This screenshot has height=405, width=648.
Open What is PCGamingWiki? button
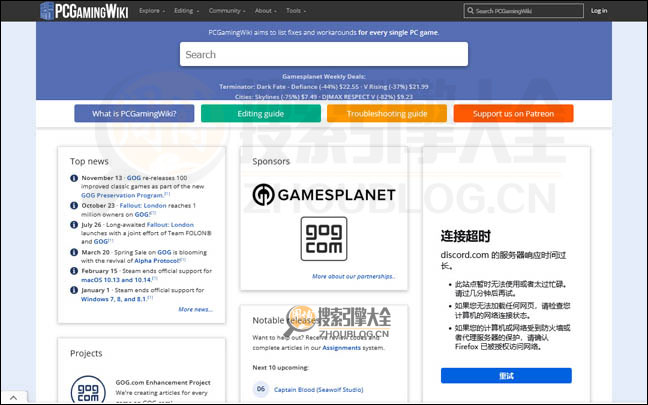134,113
